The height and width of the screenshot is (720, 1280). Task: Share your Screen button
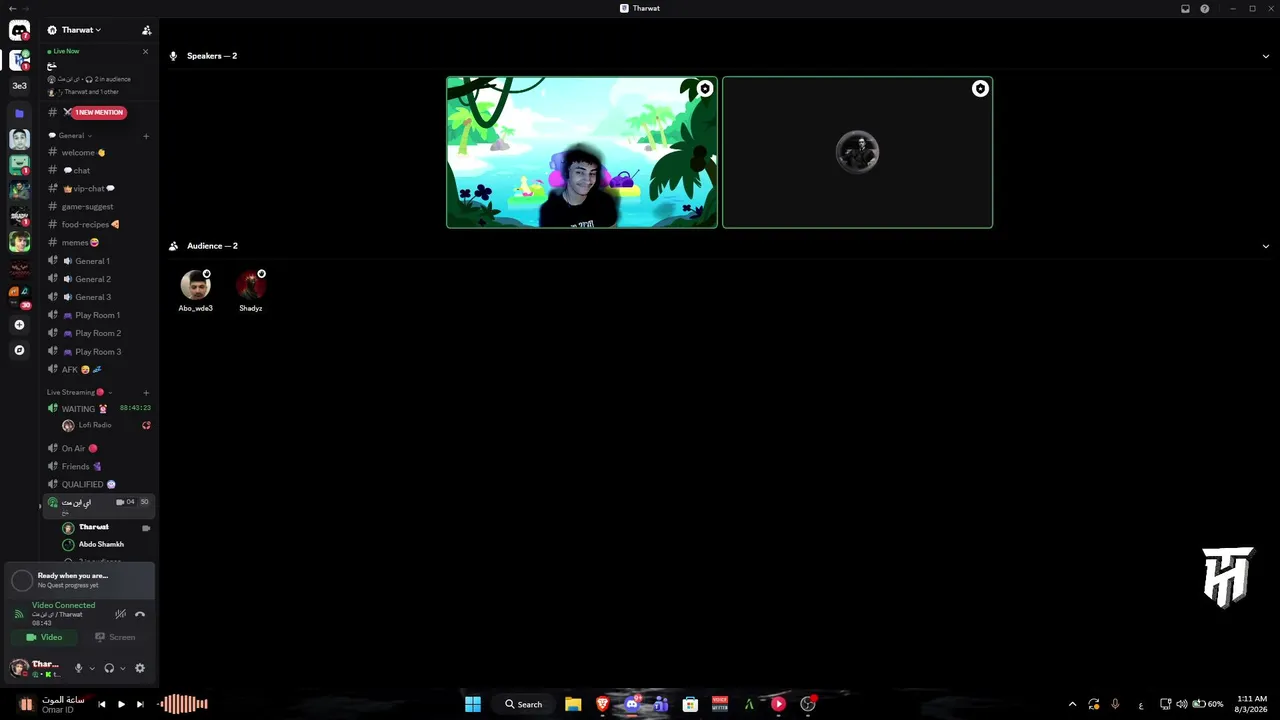click(115, 637)
